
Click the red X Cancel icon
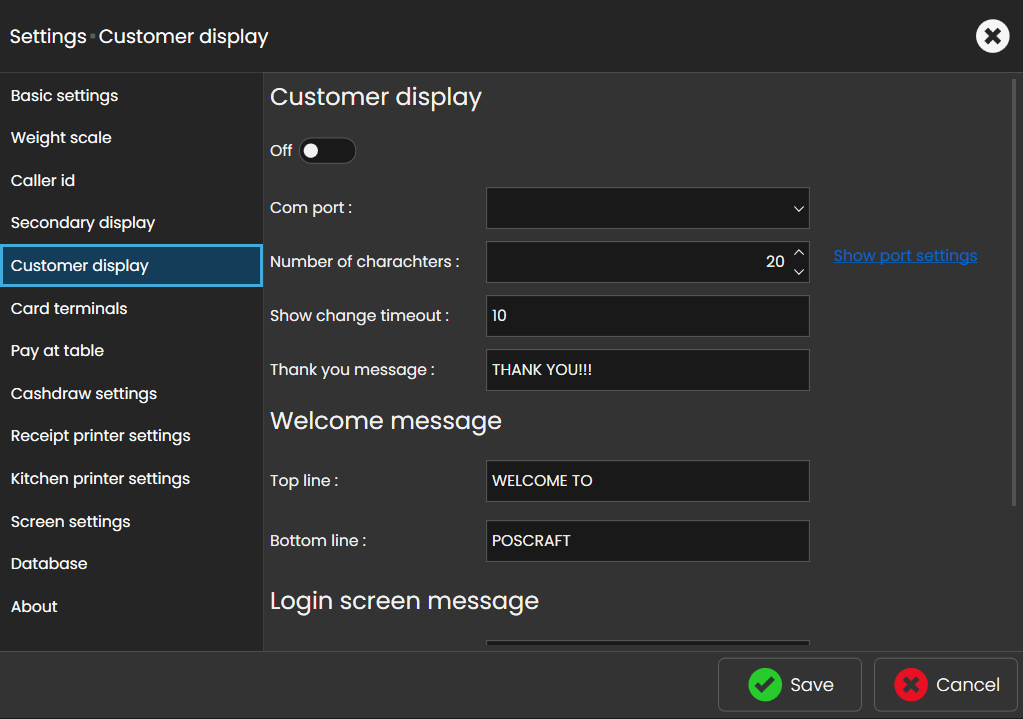pos(911,685)
